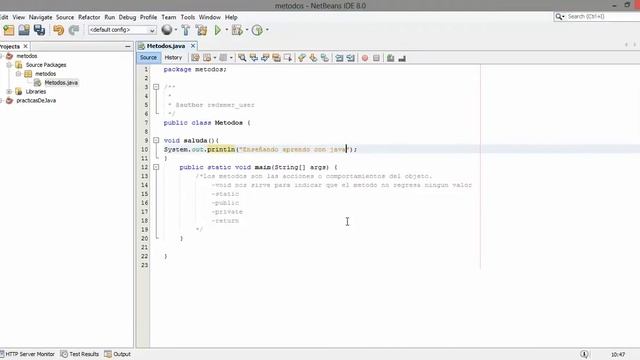Click red Start Macro Recording icon
The width and height of the screenshot is (640, 360).
(364, 58)
